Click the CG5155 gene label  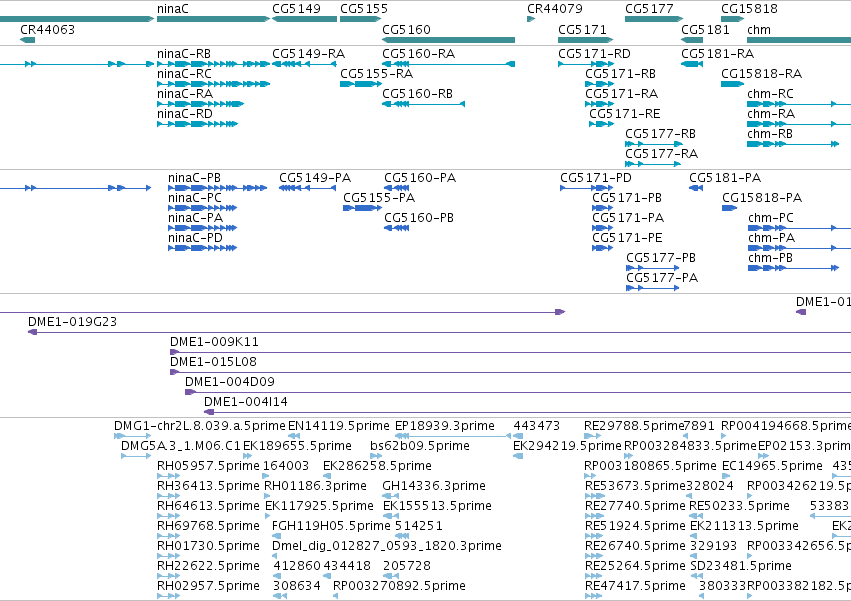pos(364,9)
